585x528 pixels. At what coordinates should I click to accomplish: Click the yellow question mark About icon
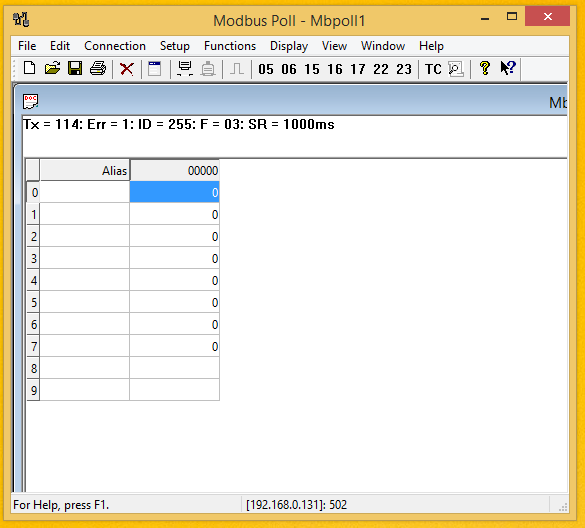tap(485, 68)
